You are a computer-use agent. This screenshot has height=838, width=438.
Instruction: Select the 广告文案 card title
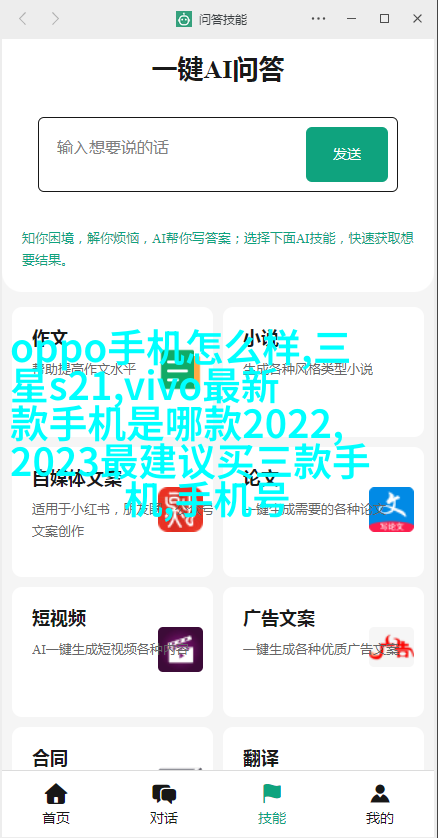pyautogui.click(x=279, y=618)
